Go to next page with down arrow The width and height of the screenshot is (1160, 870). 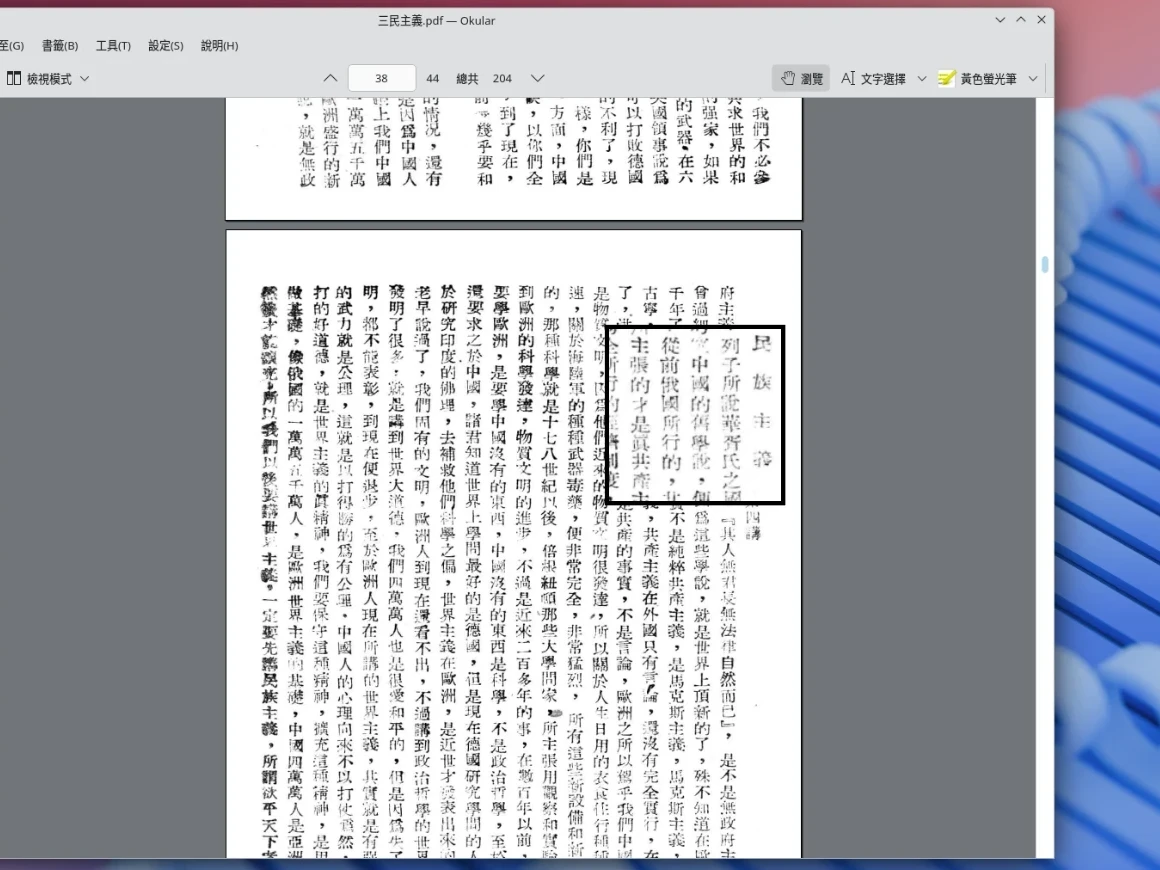pyautogui.click(x=537, y=76)
